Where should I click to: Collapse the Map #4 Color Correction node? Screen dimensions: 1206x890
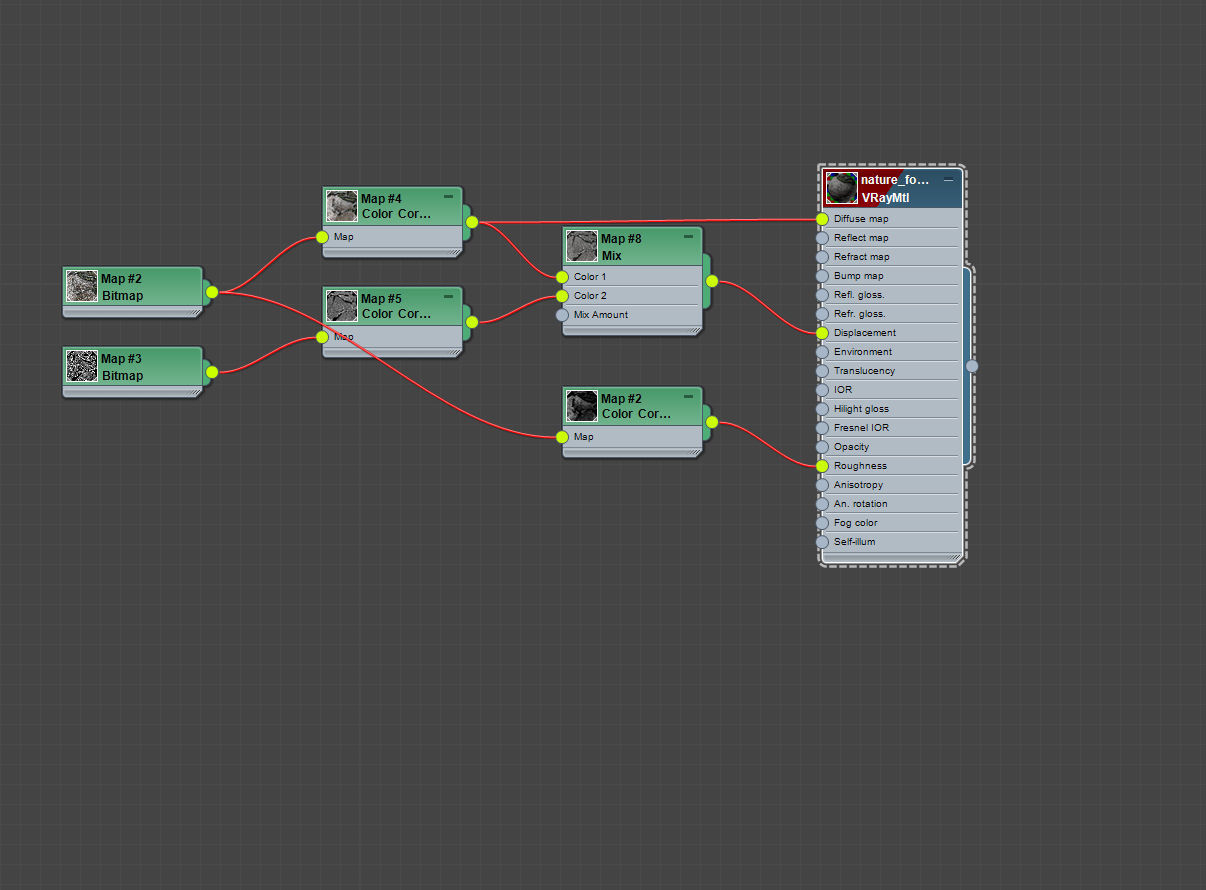point(448,197)
